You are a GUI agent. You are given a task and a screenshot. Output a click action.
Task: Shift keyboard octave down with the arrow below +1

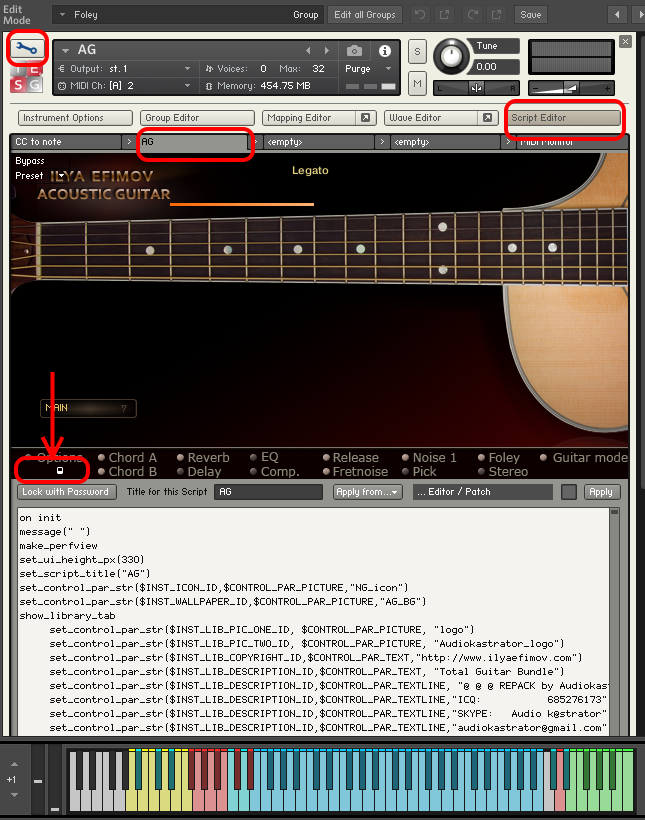pyautogui.click(x=15, y=794)
